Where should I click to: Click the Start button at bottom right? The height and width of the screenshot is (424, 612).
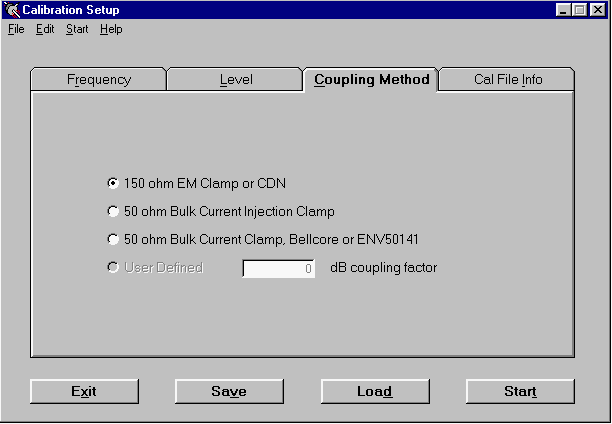pos(520,391)
